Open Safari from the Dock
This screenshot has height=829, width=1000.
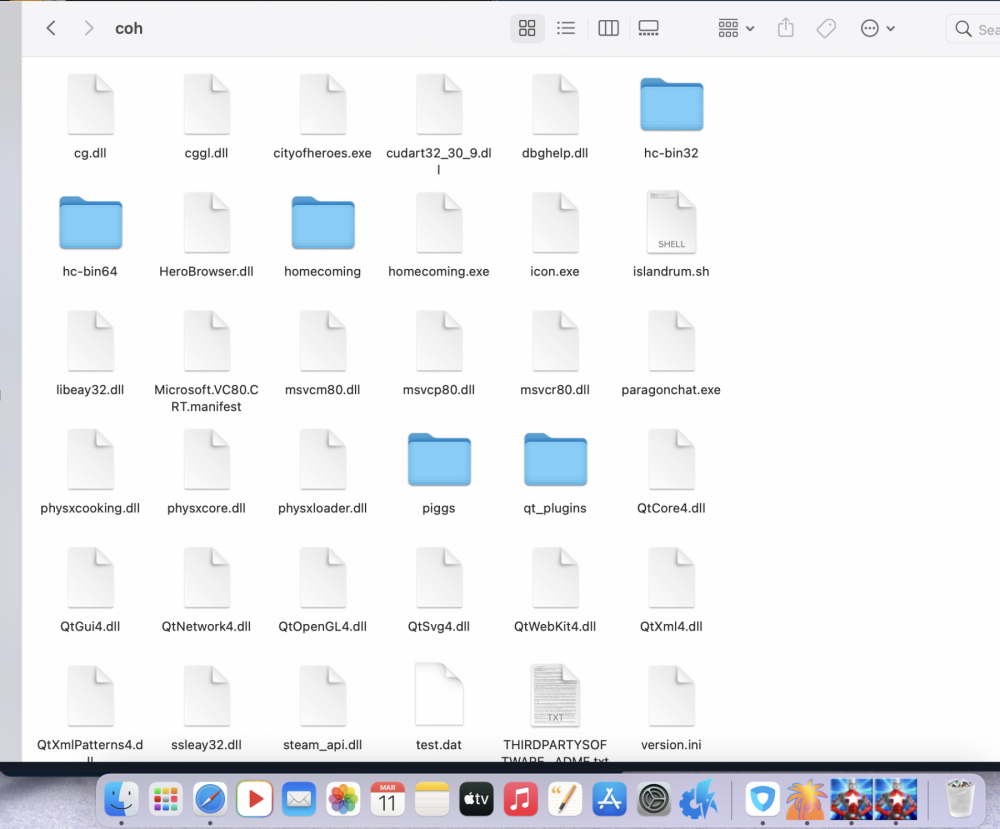pos(210,799)
